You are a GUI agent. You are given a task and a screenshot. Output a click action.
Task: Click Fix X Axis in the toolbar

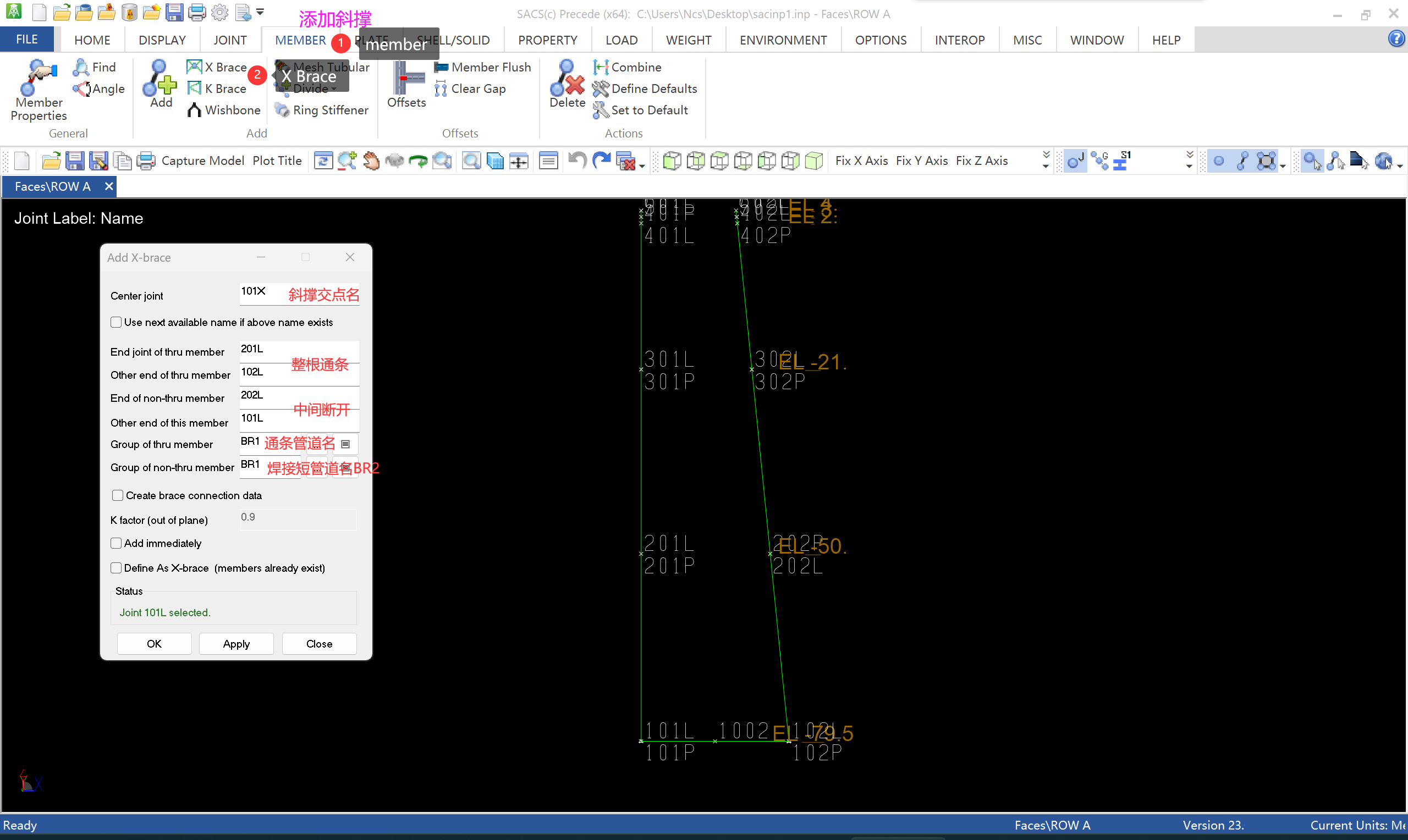coord(861,161)
